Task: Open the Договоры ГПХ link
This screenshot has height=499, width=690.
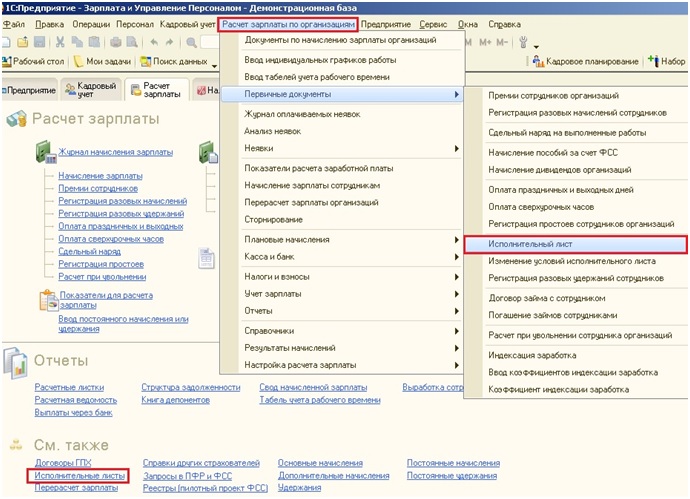Action: pyautogui.click(x=63, y=462)
